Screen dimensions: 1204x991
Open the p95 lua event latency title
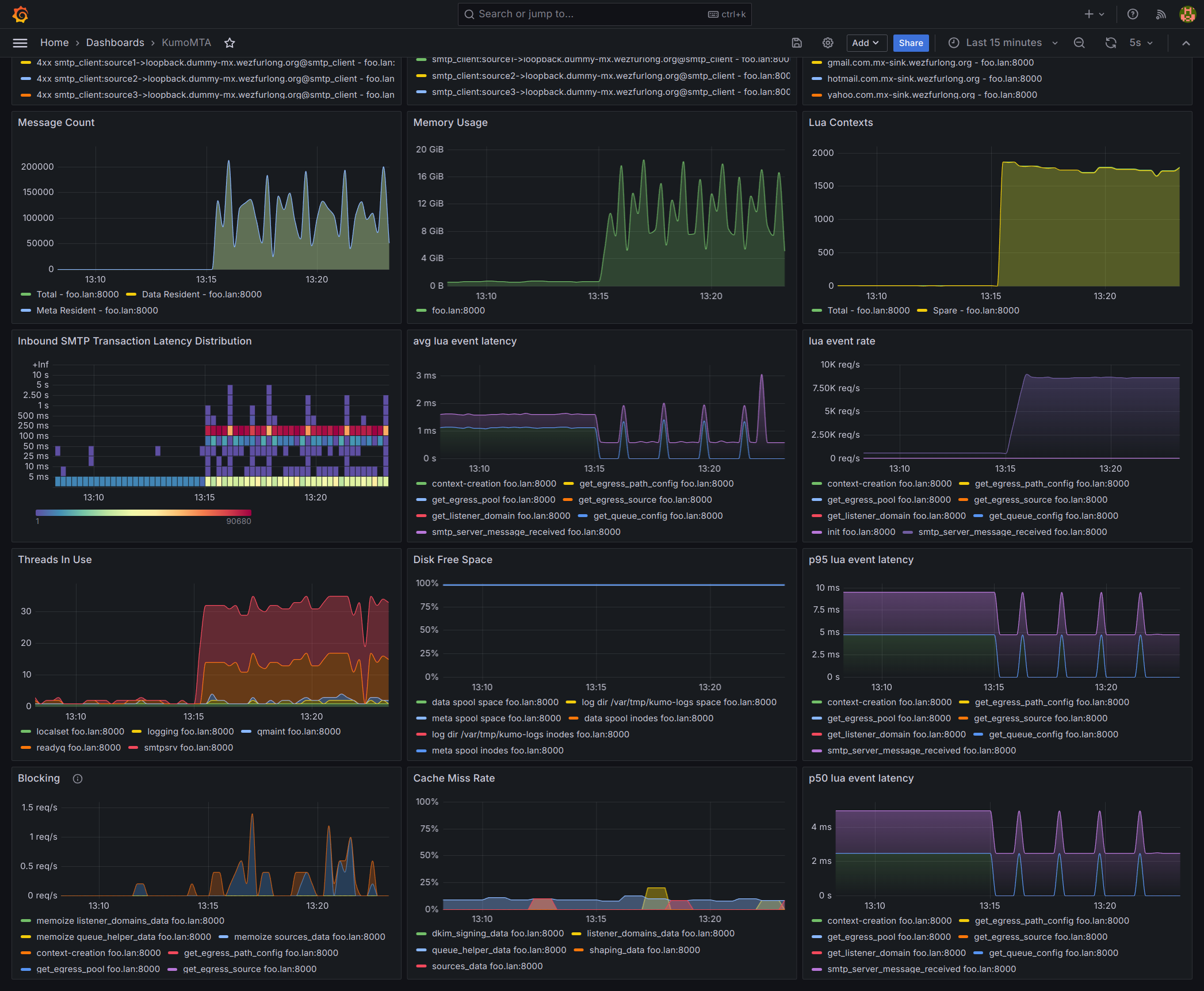pyautogui.click(x=861, y=560)
